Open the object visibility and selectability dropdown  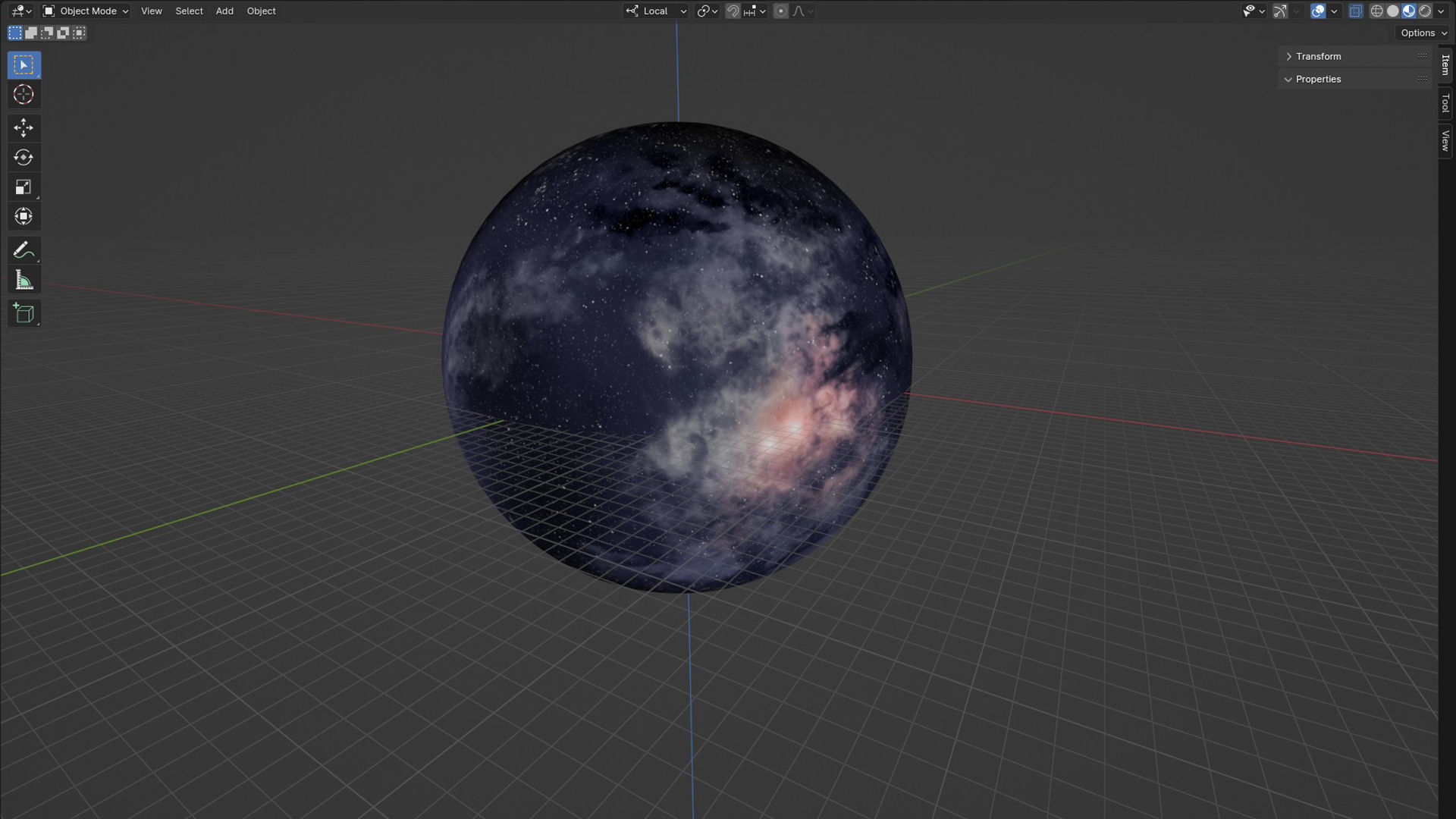tap(1254, 11)
